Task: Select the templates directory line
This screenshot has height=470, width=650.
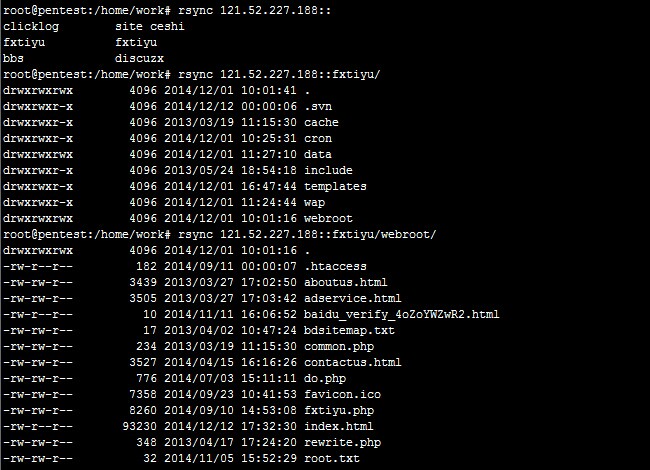Action: point(185,186)
